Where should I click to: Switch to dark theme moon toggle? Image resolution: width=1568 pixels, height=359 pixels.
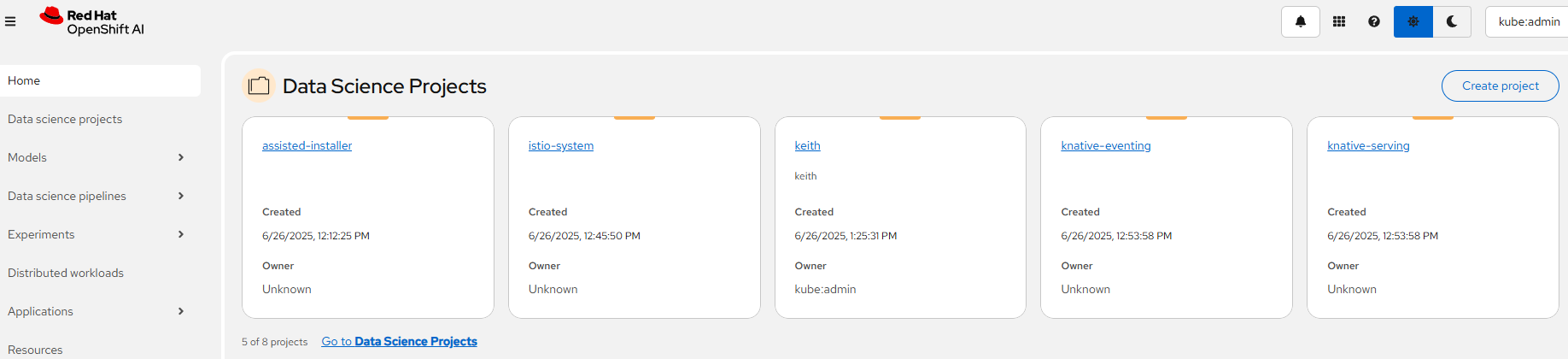(1451, 21)
